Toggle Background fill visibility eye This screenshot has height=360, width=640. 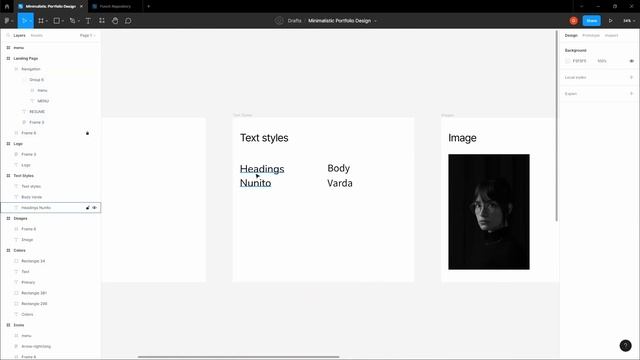631,61
